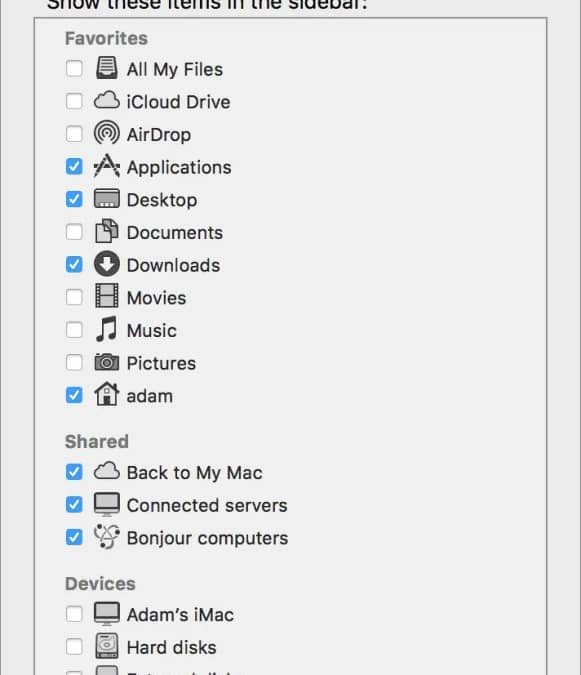Disable the Desktop sidebar checkbox
This screenshot has height=675, width=581.
(74, 199)
